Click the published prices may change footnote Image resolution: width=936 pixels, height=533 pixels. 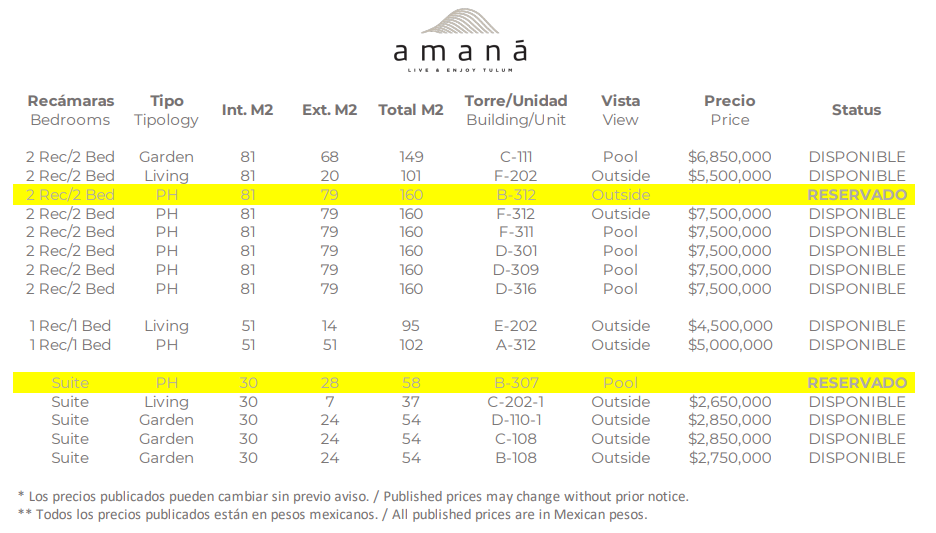point(353,496)
